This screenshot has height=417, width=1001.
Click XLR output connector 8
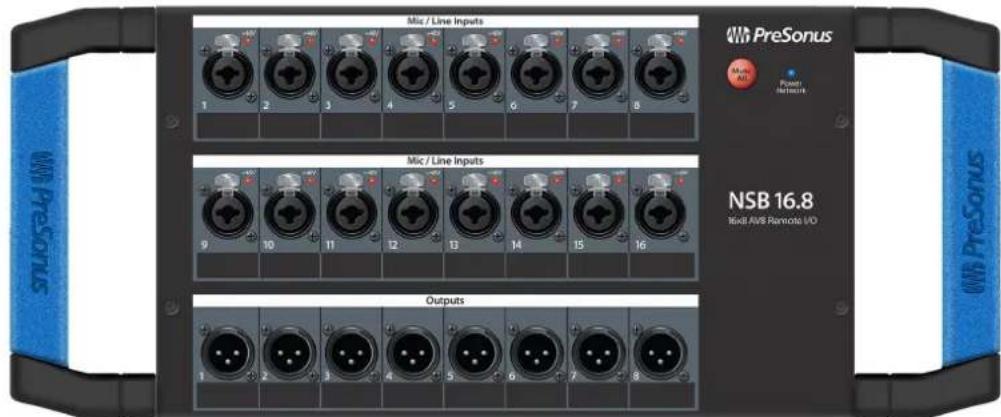click(x=660, y=352)
